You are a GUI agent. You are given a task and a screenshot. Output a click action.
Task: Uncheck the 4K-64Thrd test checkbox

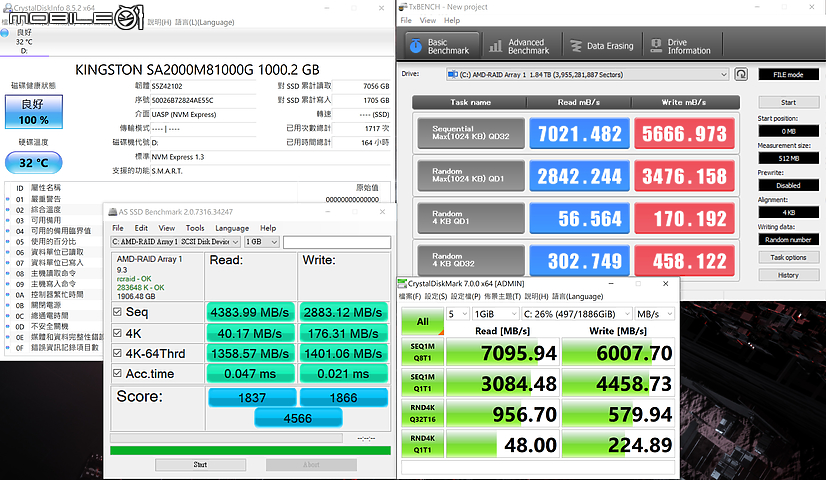(117, 353)
